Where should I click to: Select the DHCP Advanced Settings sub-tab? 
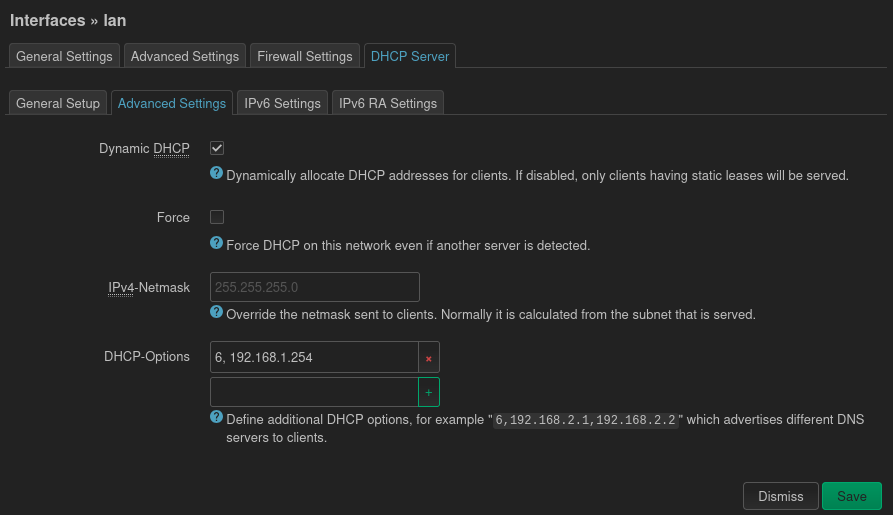(172, 103)
